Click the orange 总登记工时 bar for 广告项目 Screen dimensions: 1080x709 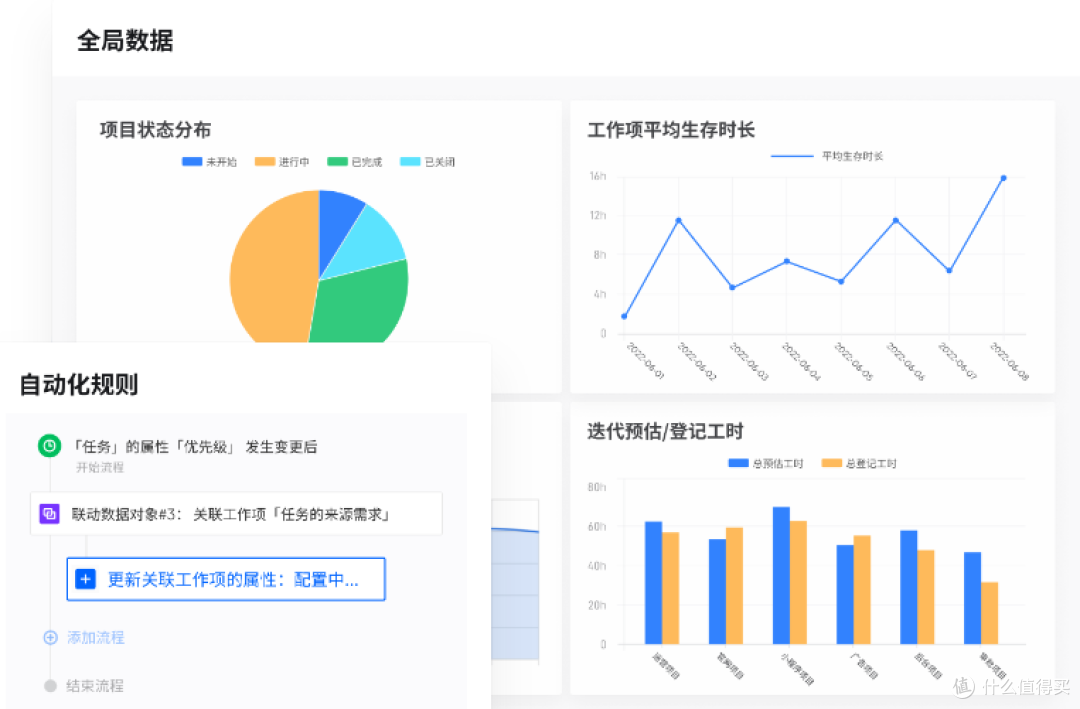pos(862,590)
